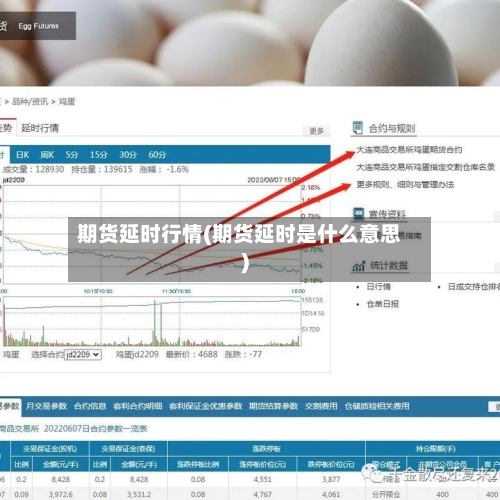
Task: Click the 4,551 table cell
Action: [x=263, y=479]
